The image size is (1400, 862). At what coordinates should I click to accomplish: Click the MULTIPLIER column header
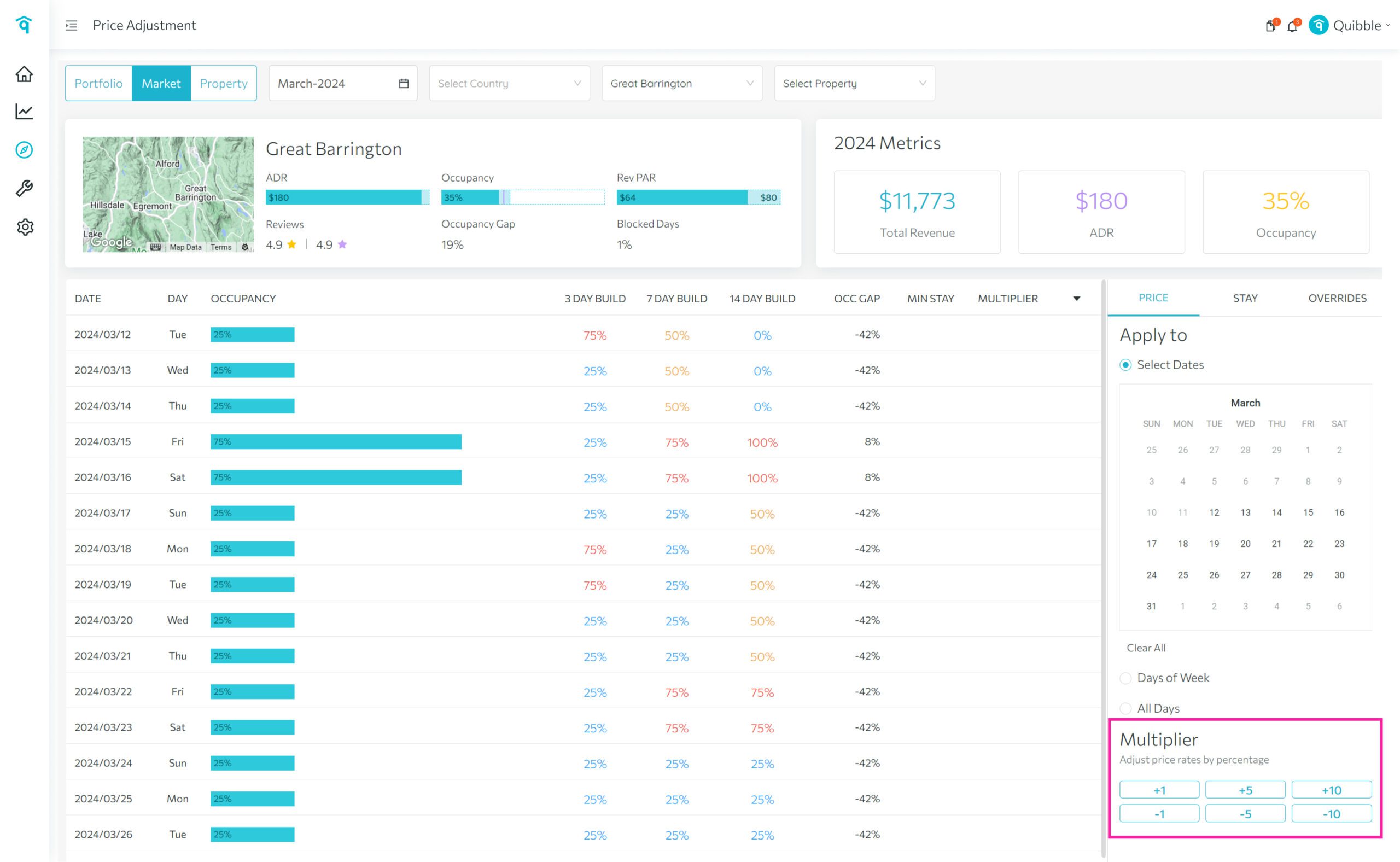click(1007, 299)
